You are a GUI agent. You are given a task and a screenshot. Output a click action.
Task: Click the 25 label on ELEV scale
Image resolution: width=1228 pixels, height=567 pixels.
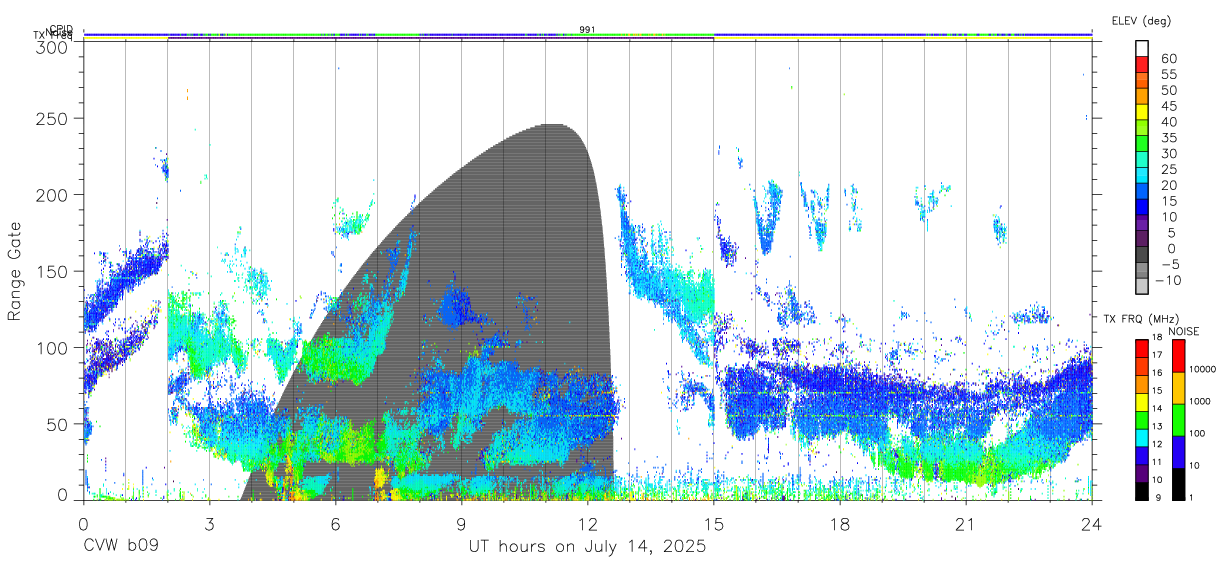(x=1168, y=169)
